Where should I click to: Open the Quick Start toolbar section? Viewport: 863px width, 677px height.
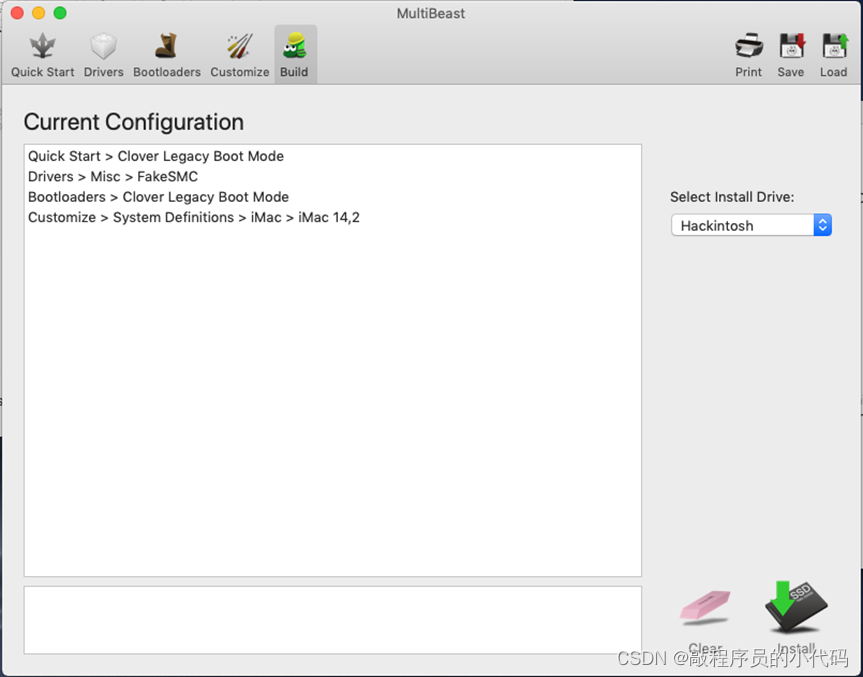(42, 55)
